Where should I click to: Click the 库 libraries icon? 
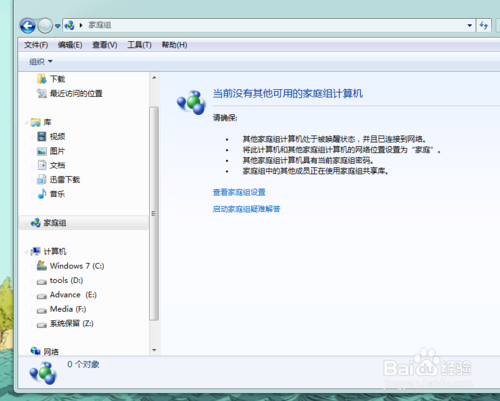(35, 122)
